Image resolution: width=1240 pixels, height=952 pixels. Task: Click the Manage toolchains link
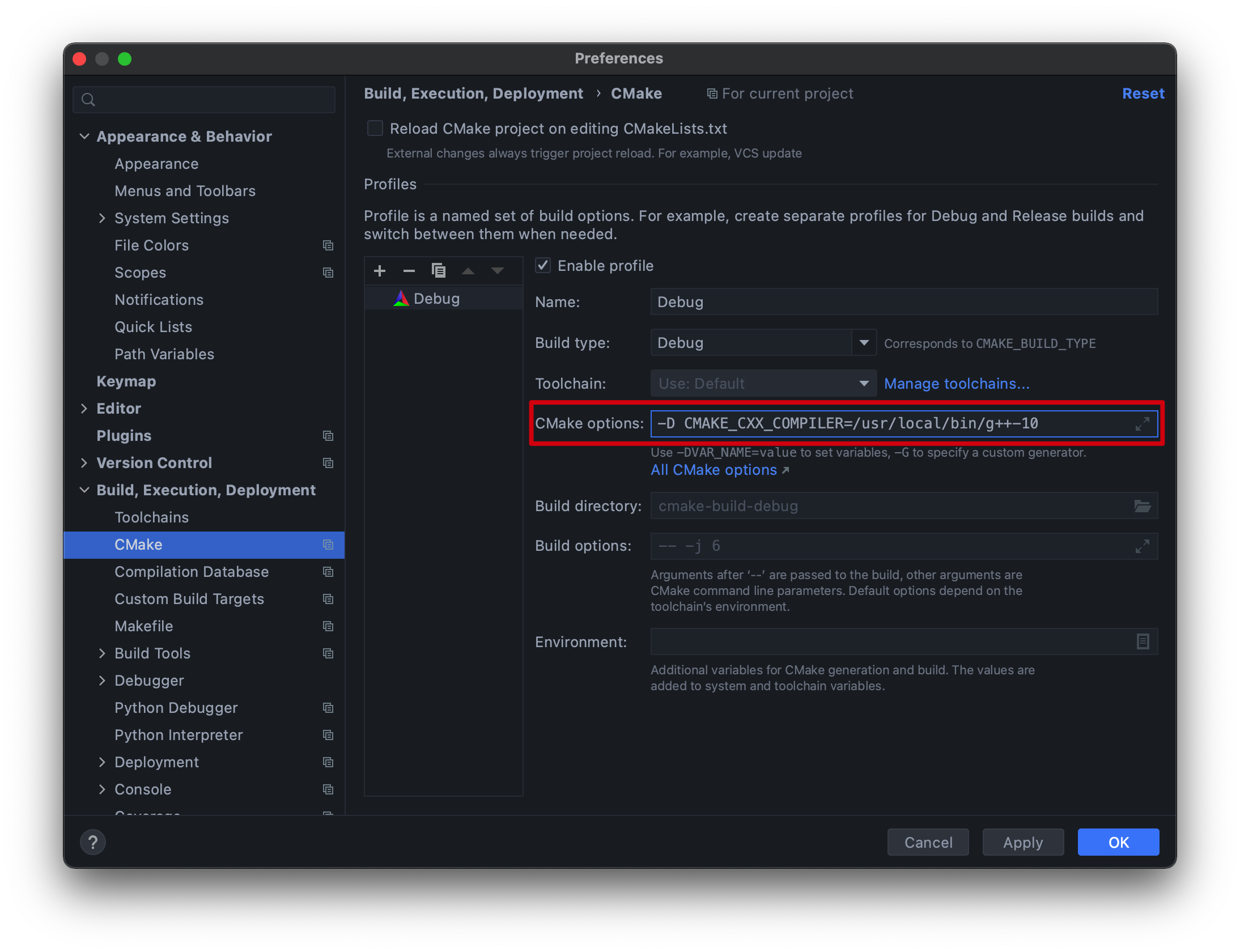(x=955, y=383)
